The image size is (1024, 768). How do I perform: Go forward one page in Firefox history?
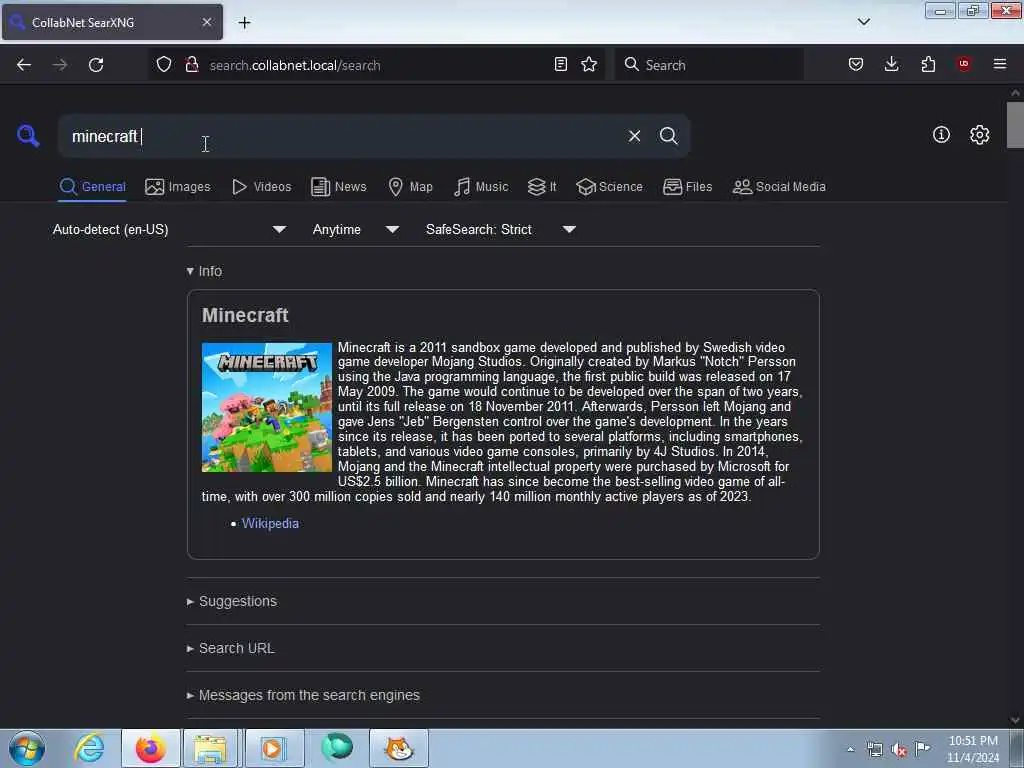coord(60,65)
